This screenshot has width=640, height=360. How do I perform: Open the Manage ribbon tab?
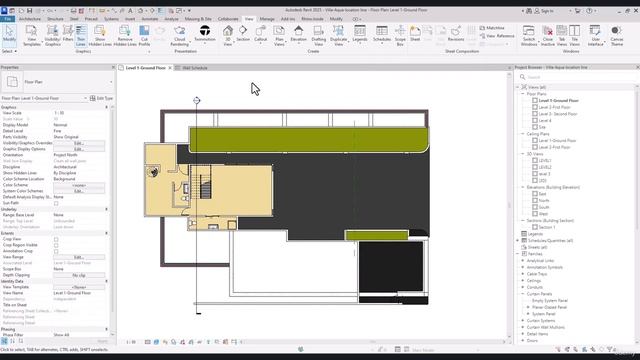[x=267, y=19]
